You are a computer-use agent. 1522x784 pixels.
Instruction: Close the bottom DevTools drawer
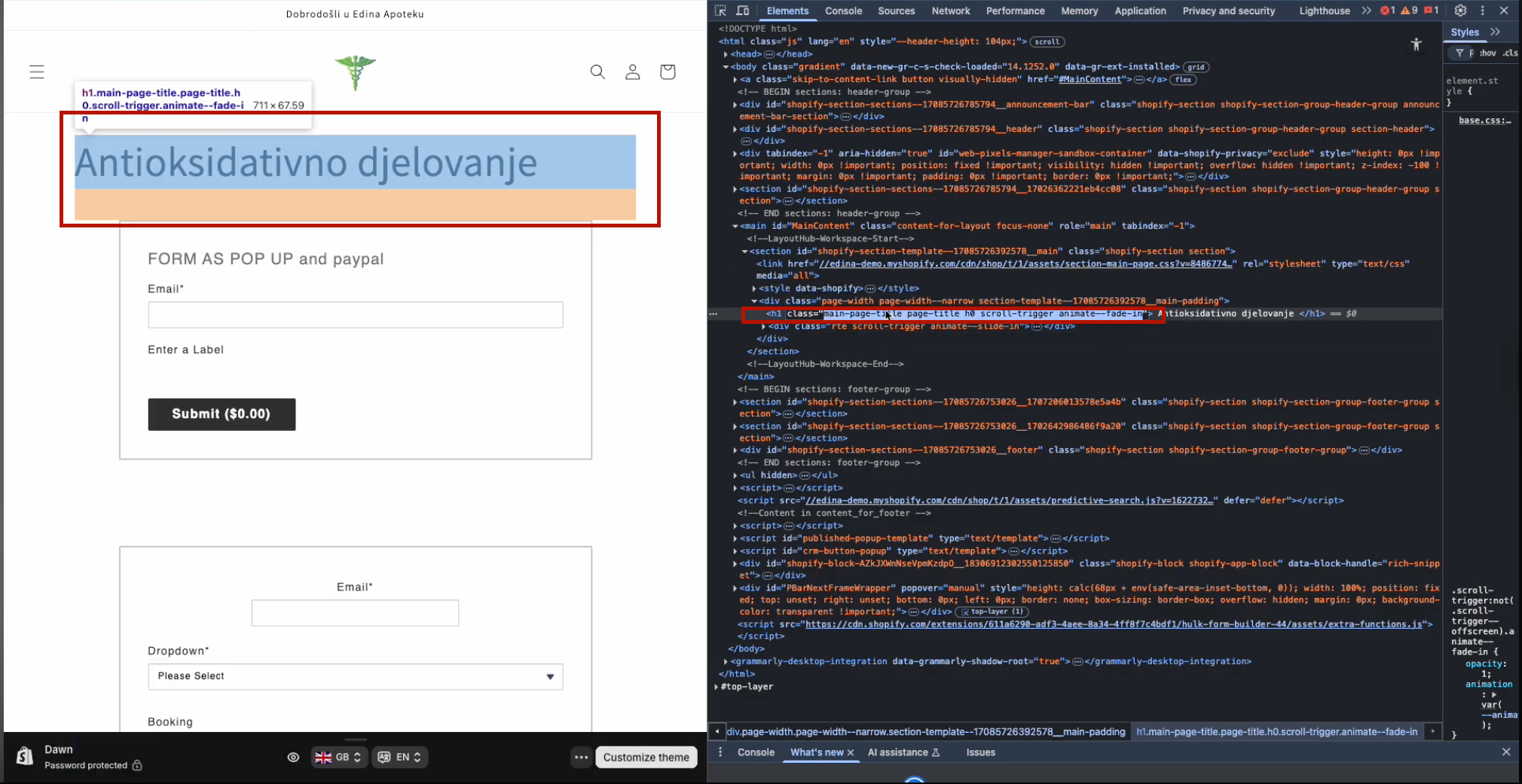1506,752
